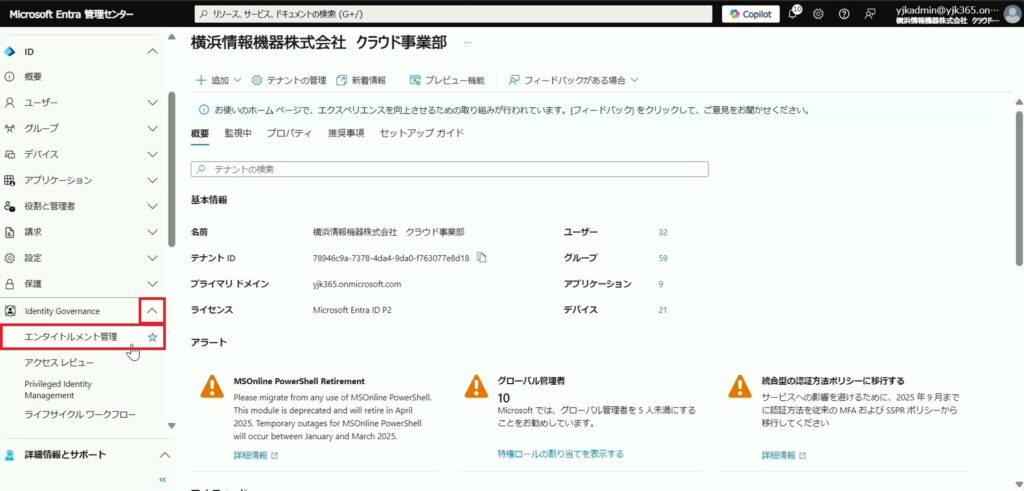
Task: Click the 請求 document icon in sidebar
Action: [9, 232]
